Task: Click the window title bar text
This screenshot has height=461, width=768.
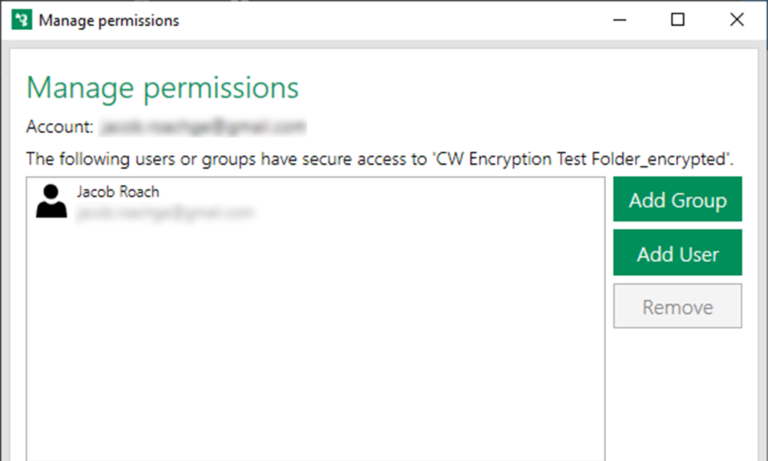Action: 109,20
